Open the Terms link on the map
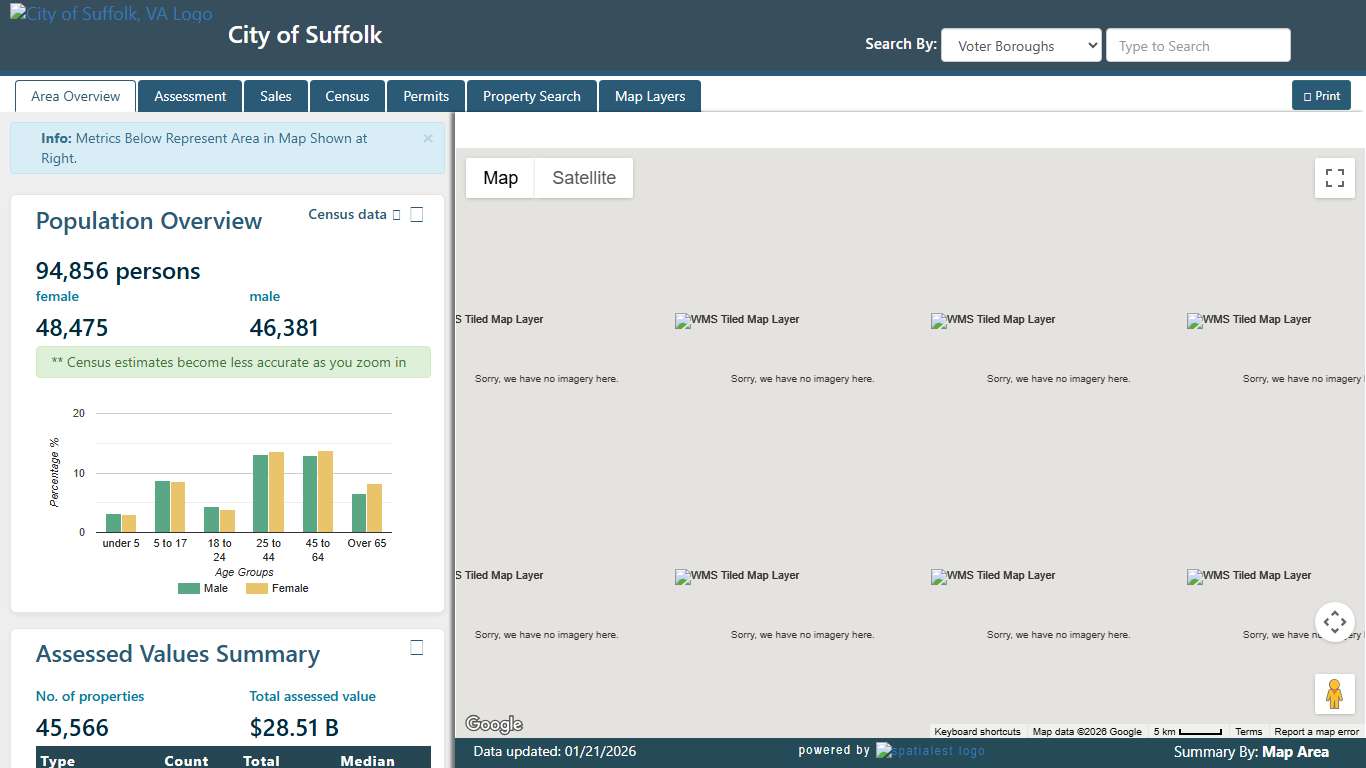1366x768 pixels. point(1248,731)
